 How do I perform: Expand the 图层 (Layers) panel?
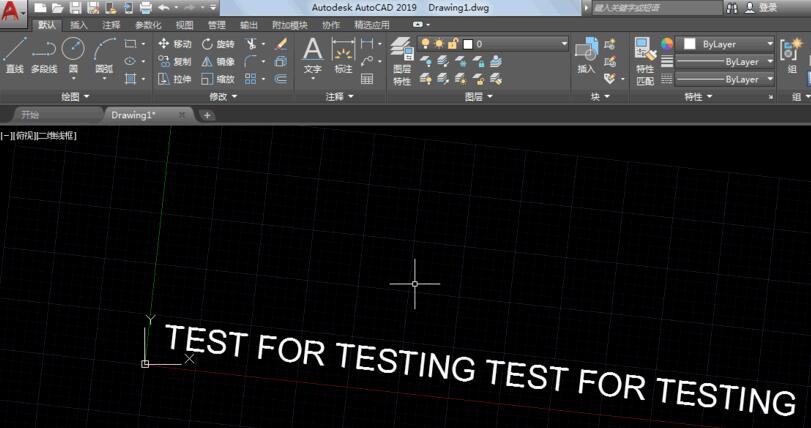click(x=479, y=97)
